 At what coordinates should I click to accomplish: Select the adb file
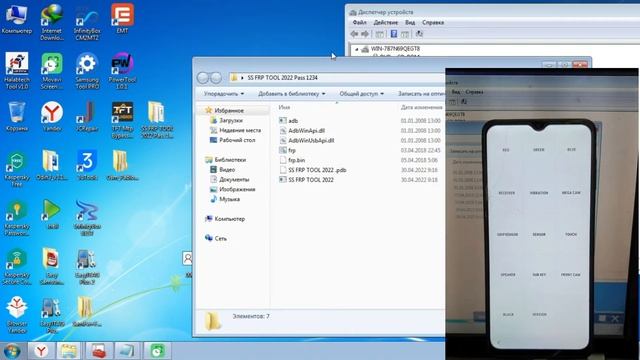coord(293,121)
